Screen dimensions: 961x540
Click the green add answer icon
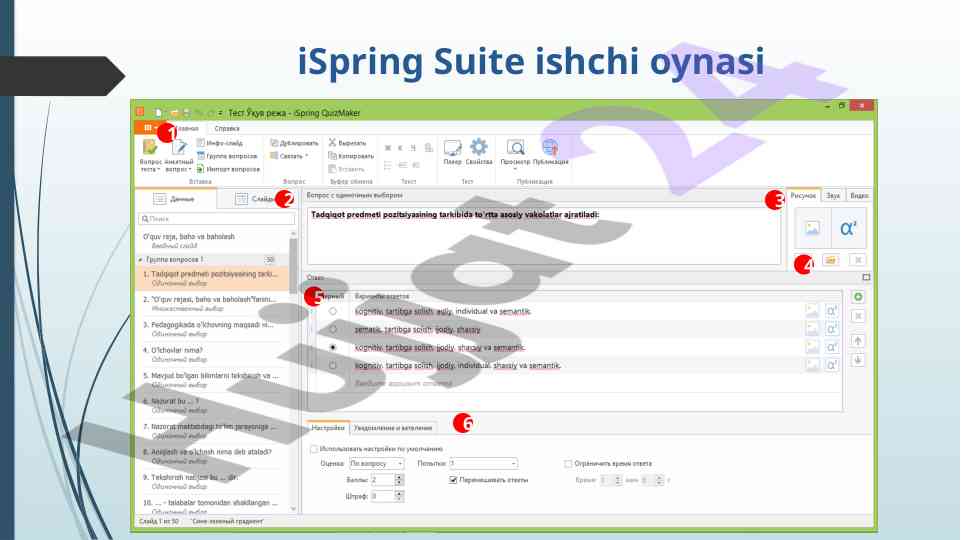[x=858, y=297]
